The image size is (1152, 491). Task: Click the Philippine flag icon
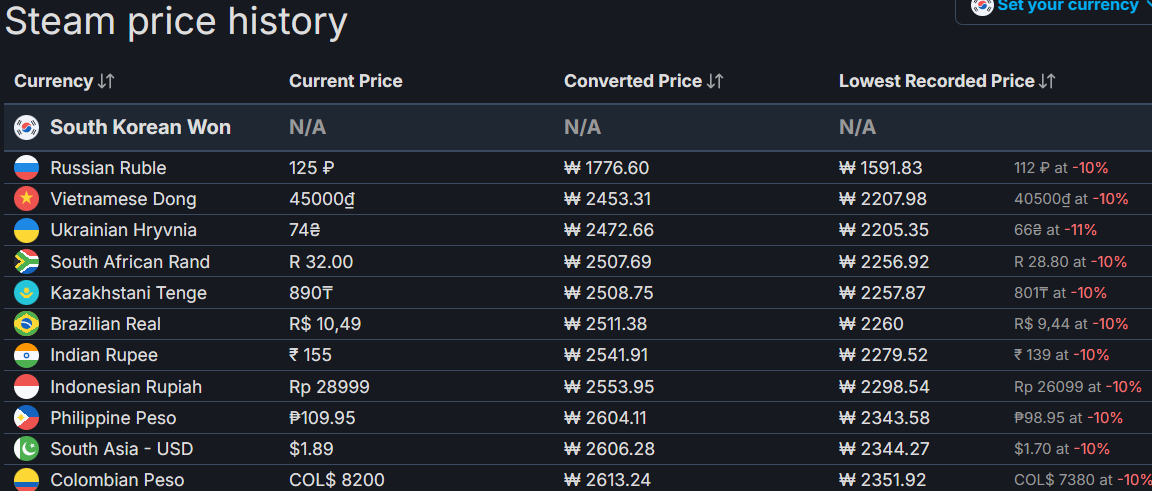tap(26, 417)
